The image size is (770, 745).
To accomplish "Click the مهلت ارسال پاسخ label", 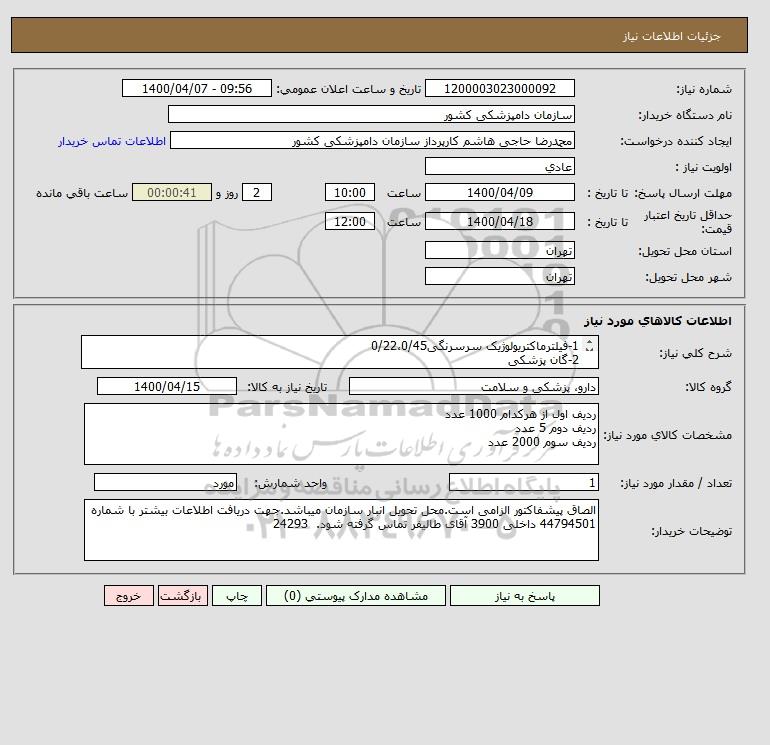I will pos(683,193).
